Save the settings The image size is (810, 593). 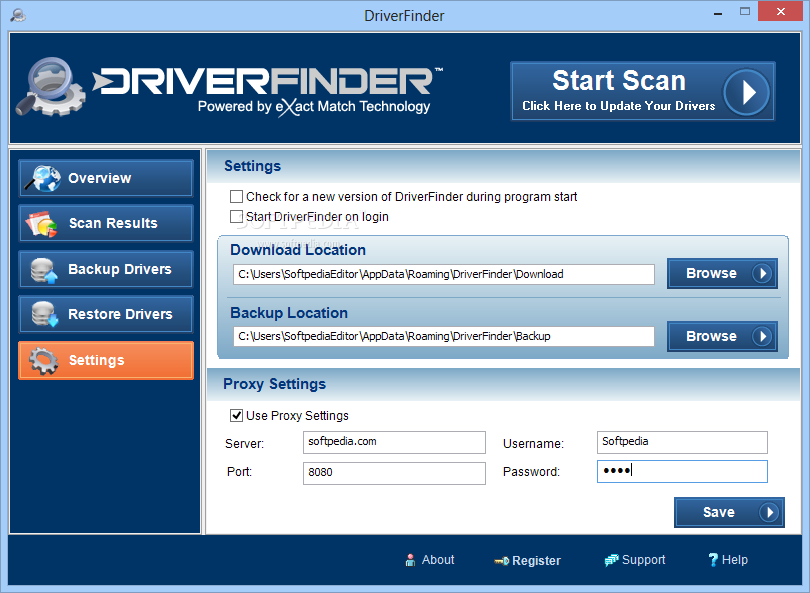pyautogui.click(x=729, y=512)
